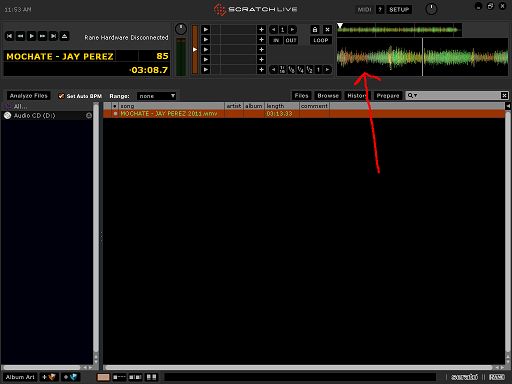Toggle the Album Art display
This screenshot has height=384, width=512.
pos(20,377)
